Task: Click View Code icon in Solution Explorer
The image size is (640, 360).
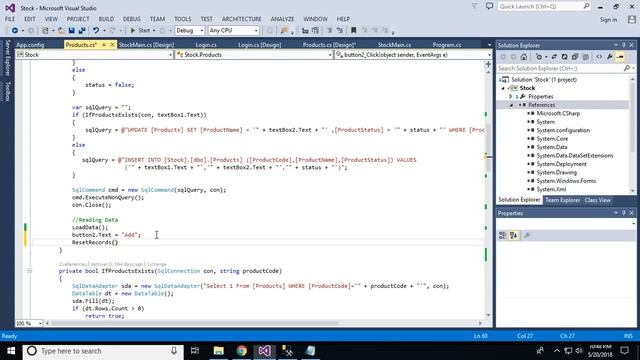Action: [599, 57]
